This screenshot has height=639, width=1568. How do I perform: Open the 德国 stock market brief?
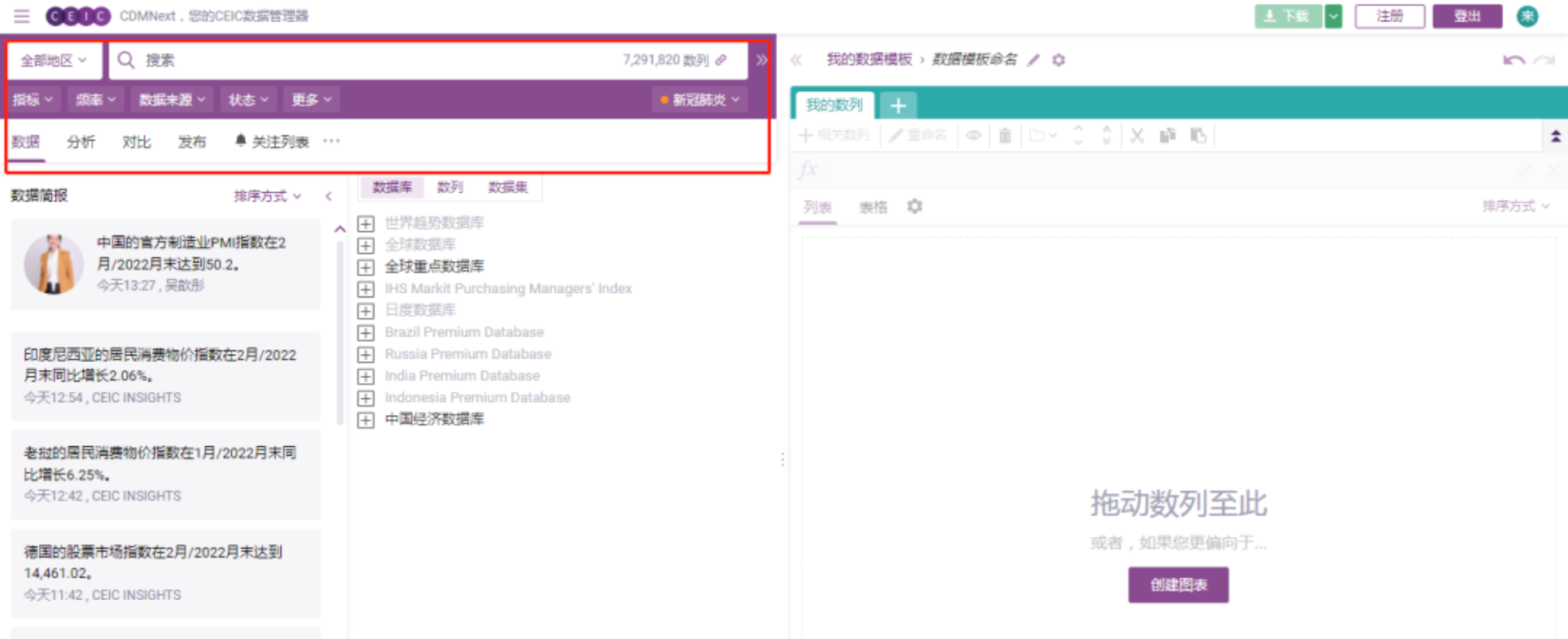(165, 574)
